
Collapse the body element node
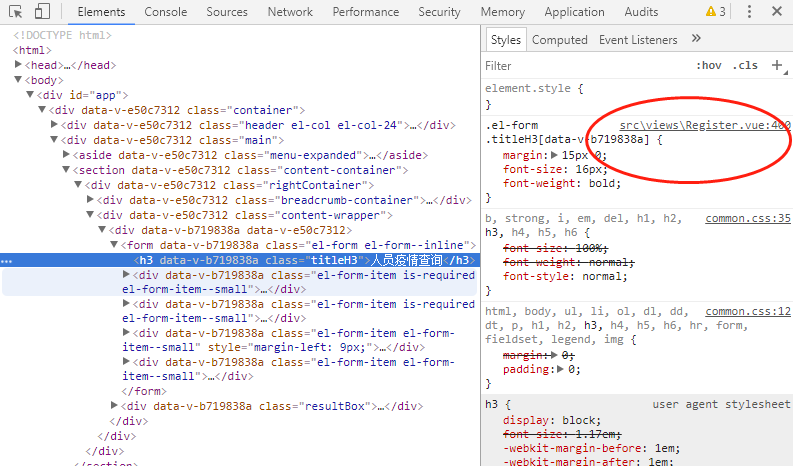coord(18,79)
